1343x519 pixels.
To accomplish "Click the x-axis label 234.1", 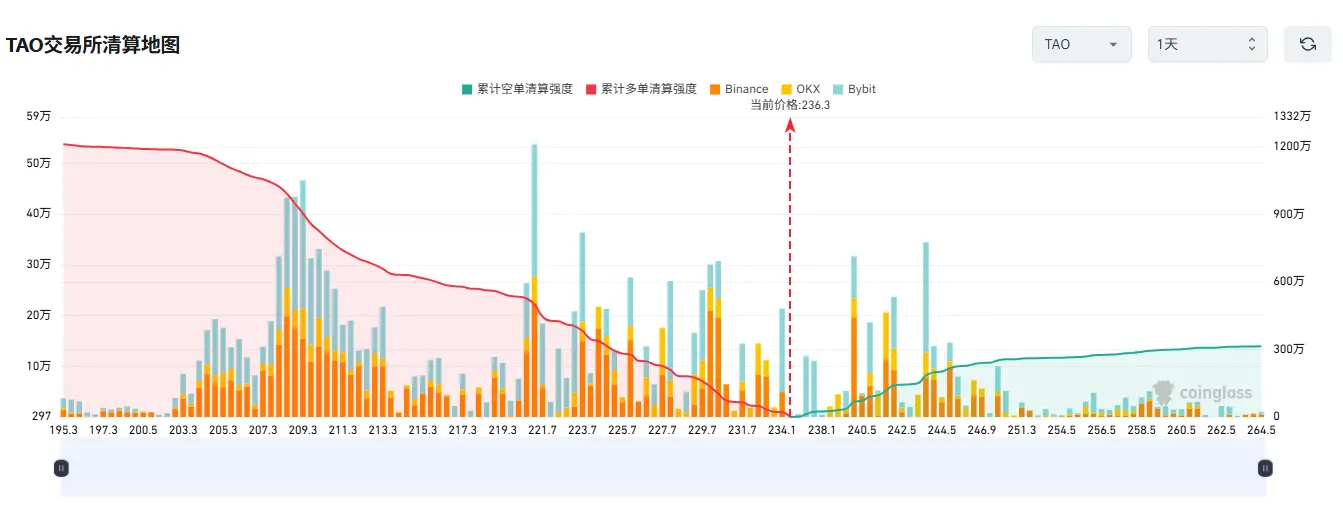I will tap(782, 429).
